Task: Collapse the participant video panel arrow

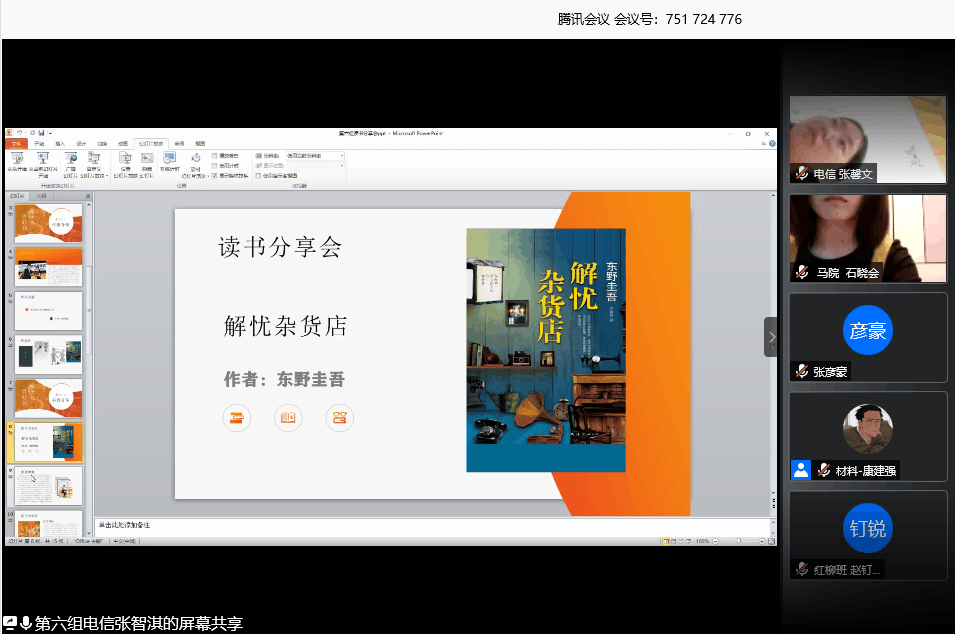Action: click(771, 337)
